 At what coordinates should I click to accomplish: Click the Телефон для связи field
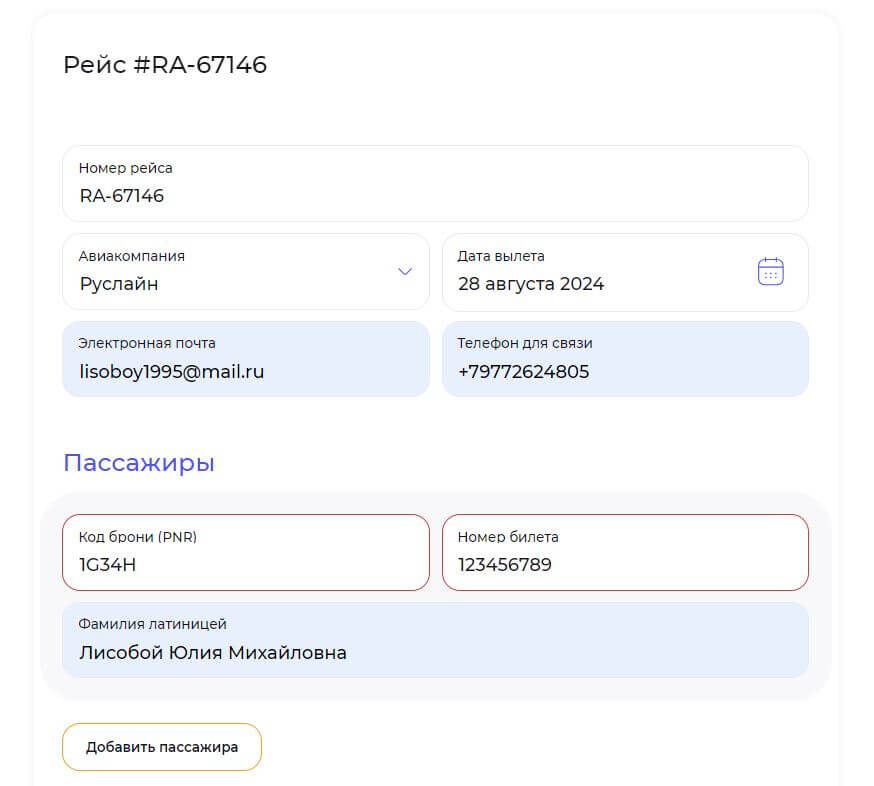tap(625, 359)
